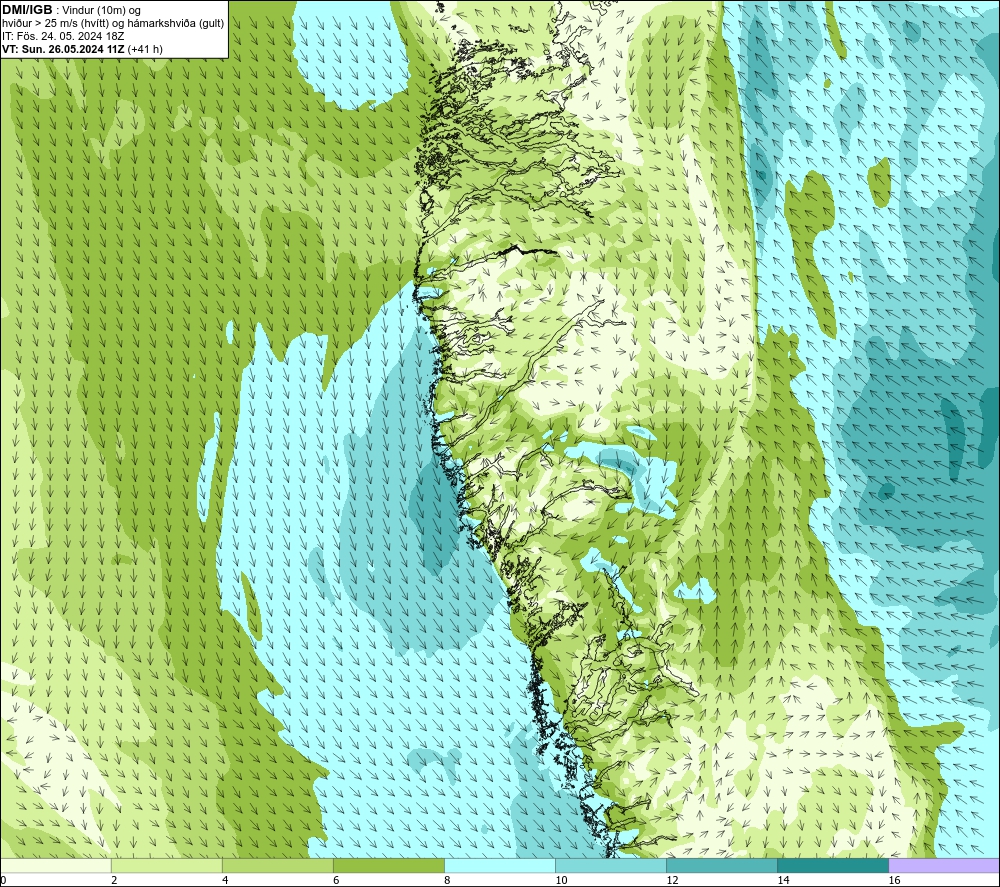1000x887 pixels.
Task: Click the '6' scale label
Action: (336, 881)
